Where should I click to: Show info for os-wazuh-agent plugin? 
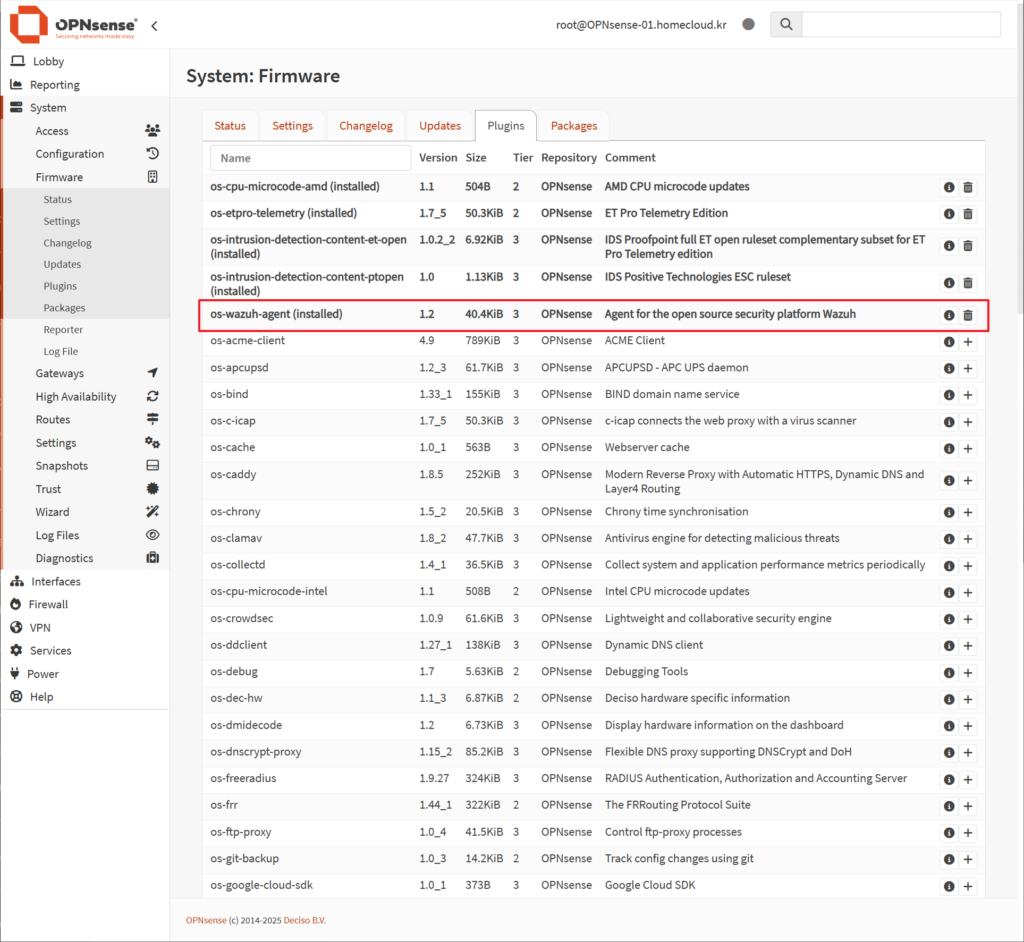point(948,315)
